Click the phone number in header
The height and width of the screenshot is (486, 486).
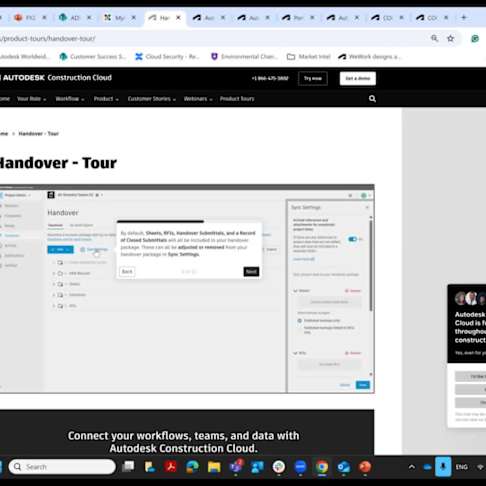pos(270,78)
